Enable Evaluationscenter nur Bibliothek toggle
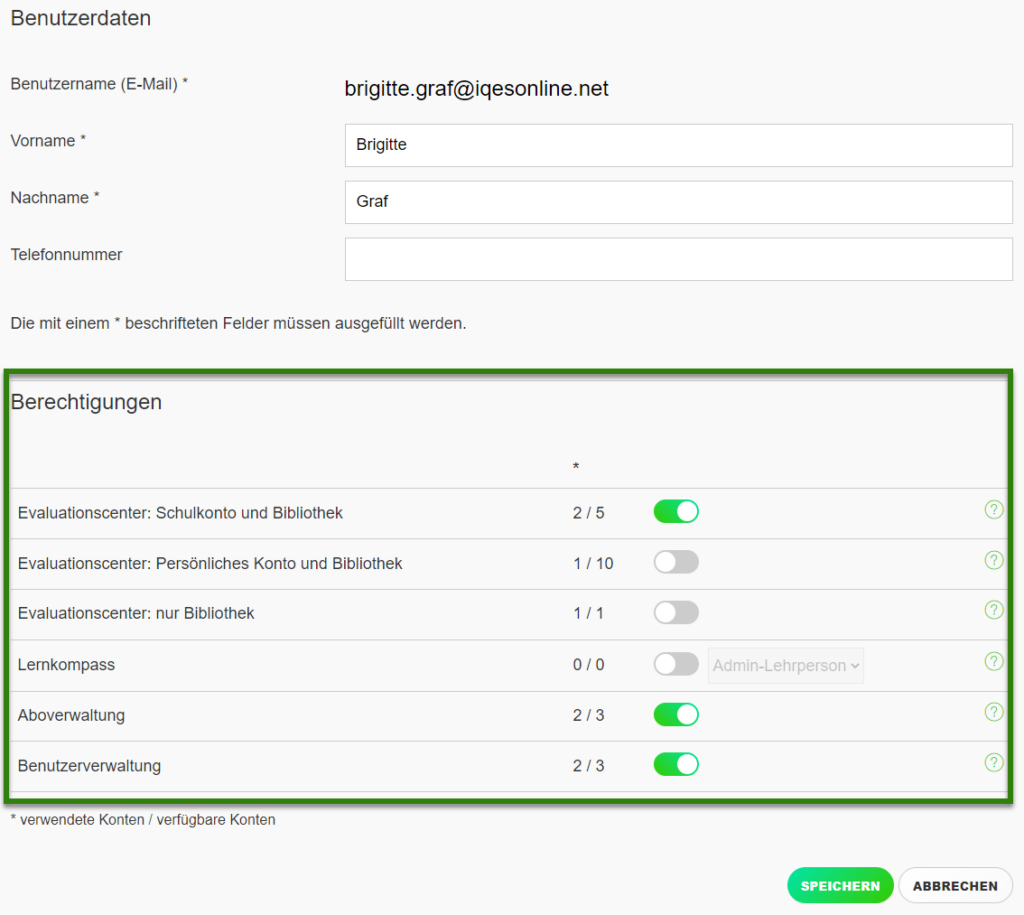This screenshot has height=915, width=1024. click(676, 613)
